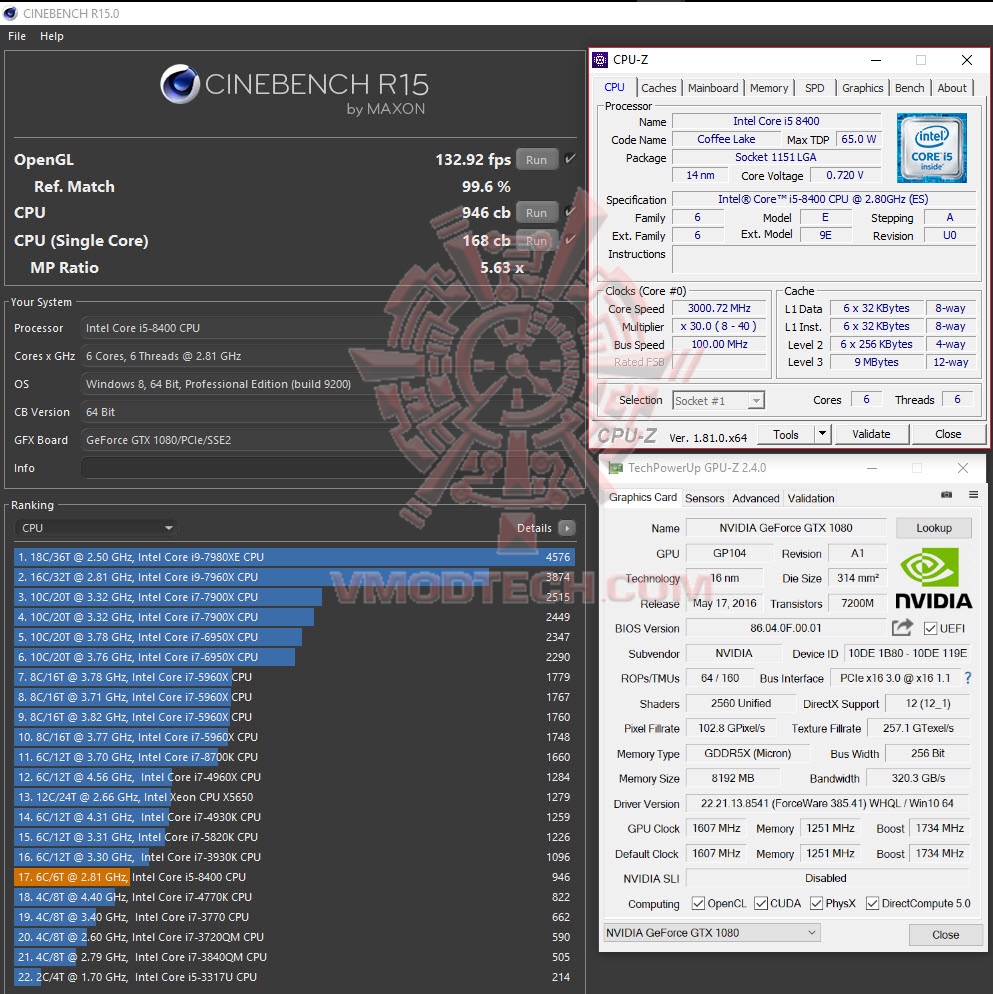Toggle the DirectCompute 5.0 checkbox
The width and height of the screenshot is (993, 994).
873,903
